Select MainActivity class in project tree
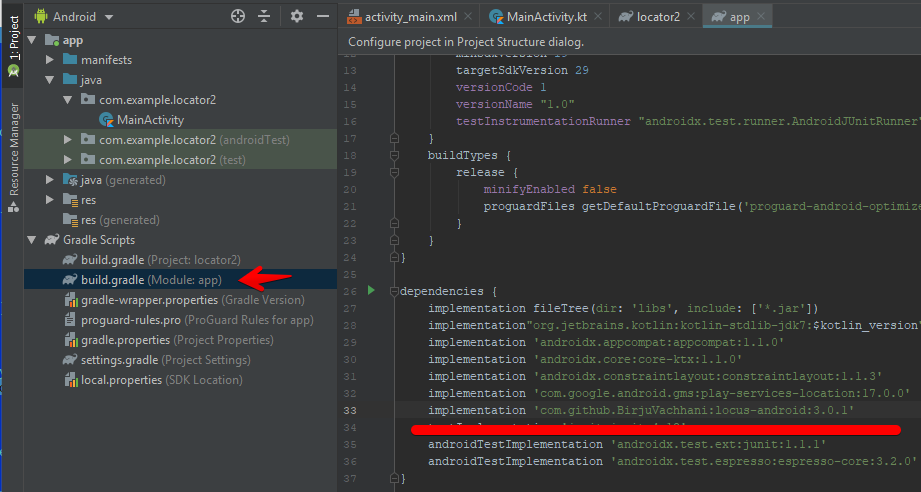Image resolution: width=921 pixels, height=492 pixels. [149, 120]
